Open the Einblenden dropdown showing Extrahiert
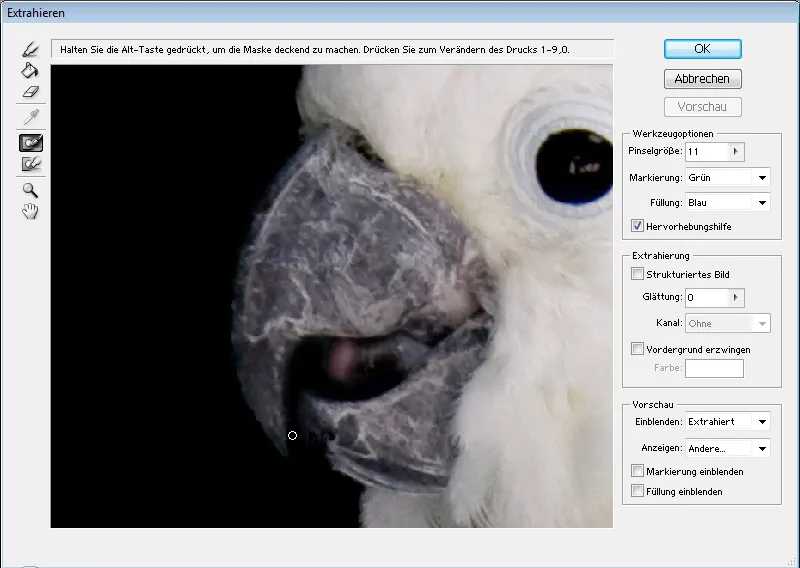This screenshot has height=568, width=800. (x=728, y=422)
